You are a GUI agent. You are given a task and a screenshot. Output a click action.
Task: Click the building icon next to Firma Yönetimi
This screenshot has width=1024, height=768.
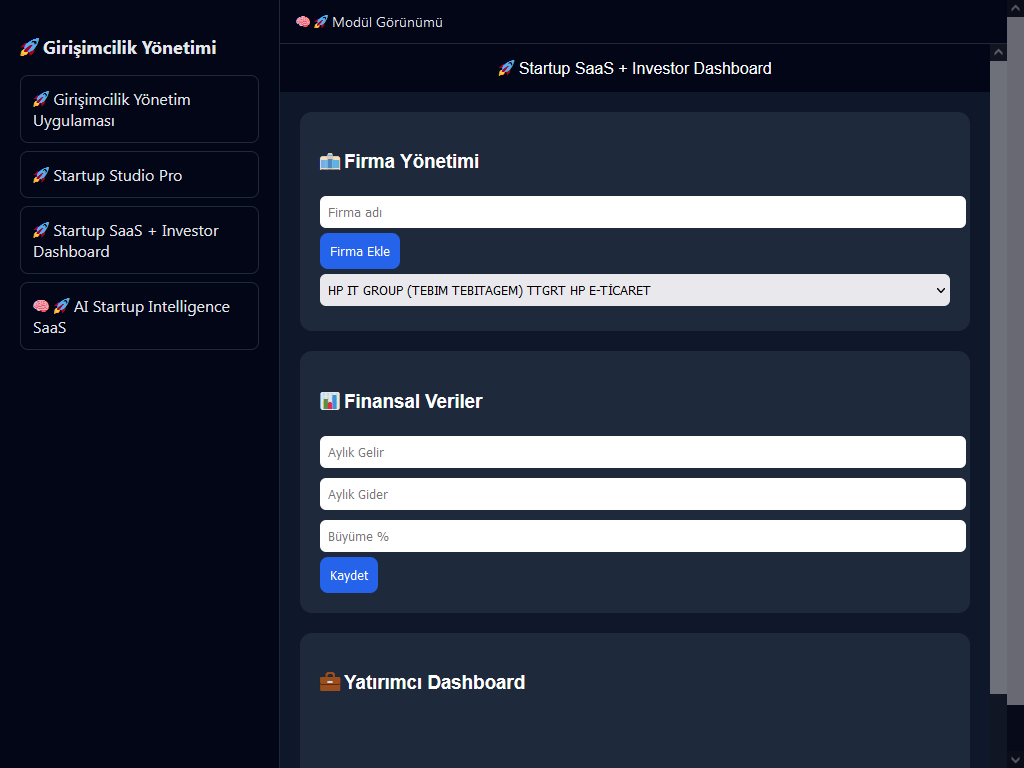(x=330, y=162)
